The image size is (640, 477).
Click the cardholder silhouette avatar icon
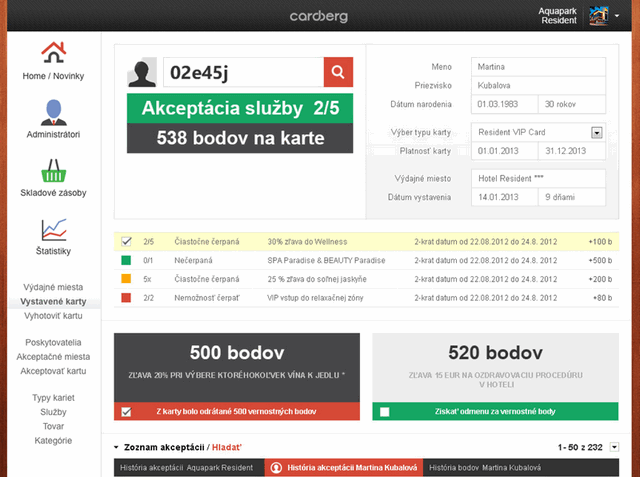click(x=143, y=74)
